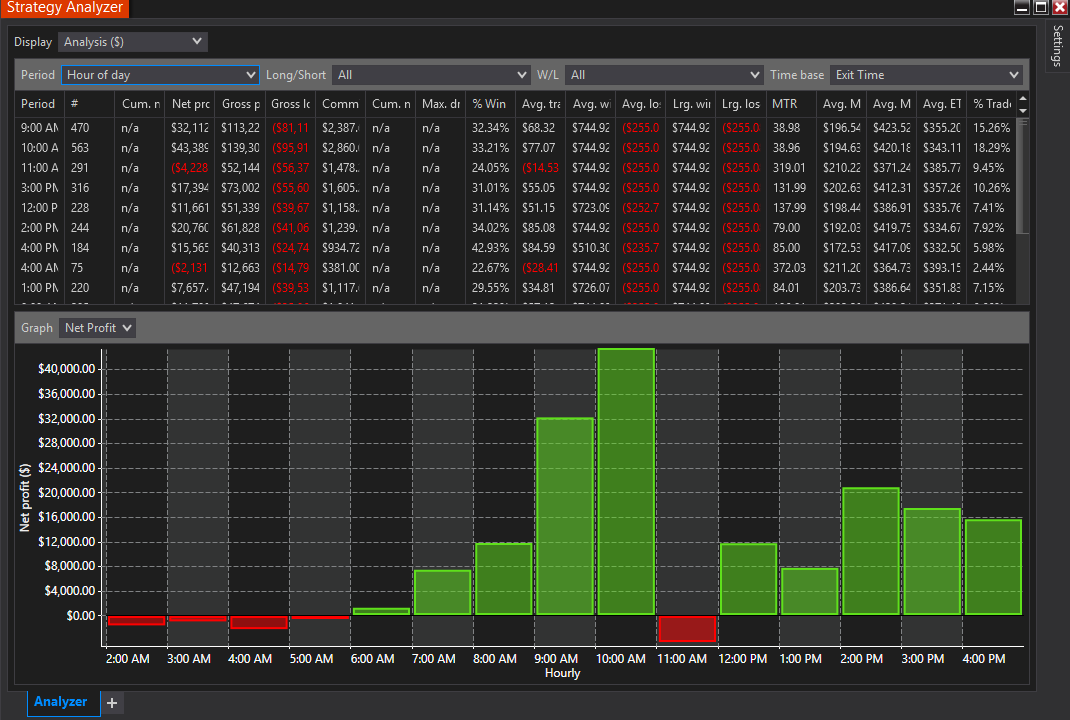Maximize the Strategy Analyzer window
The width and height of the screenshot is (1070, 720).
[1041, 8]
